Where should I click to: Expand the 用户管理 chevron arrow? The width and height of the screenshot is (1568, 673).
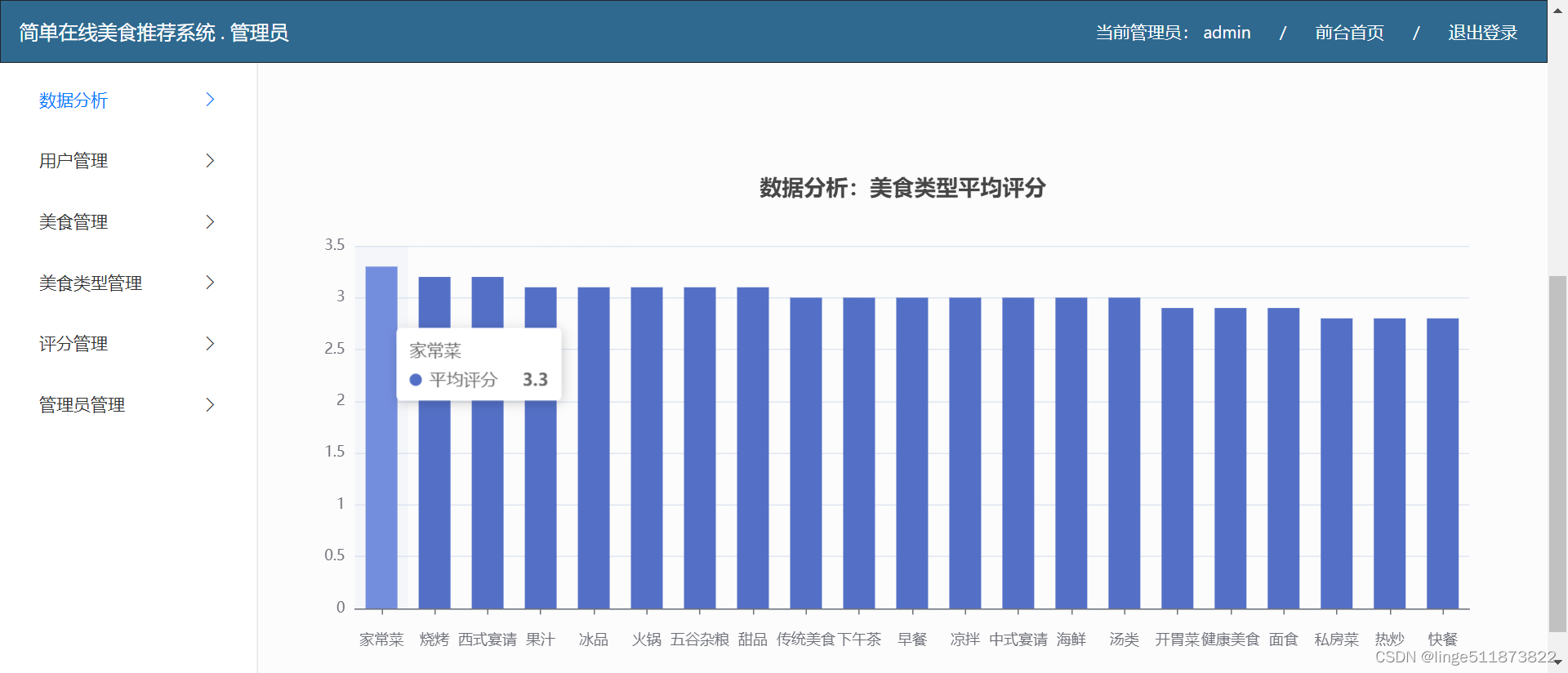point(210,161)
